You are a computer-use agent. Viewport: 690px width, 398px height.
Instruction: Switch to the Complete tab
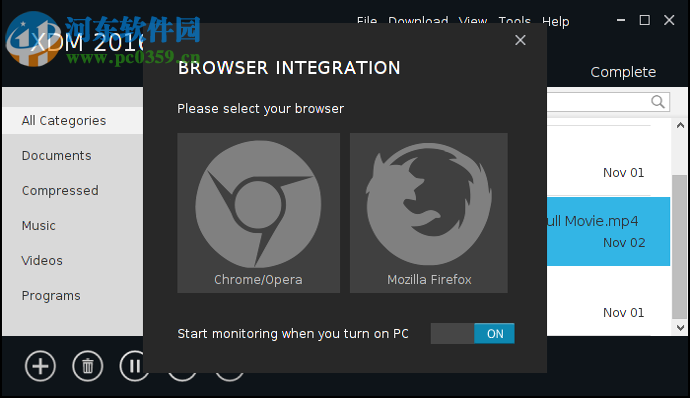click(x=623, y=72)
